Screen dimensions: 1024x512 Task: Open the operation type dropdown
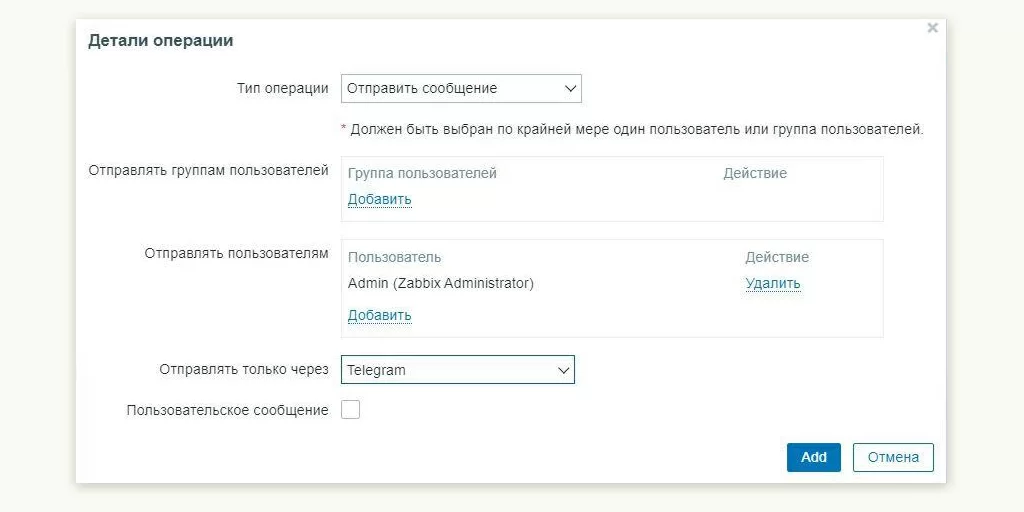click(461, 88)
